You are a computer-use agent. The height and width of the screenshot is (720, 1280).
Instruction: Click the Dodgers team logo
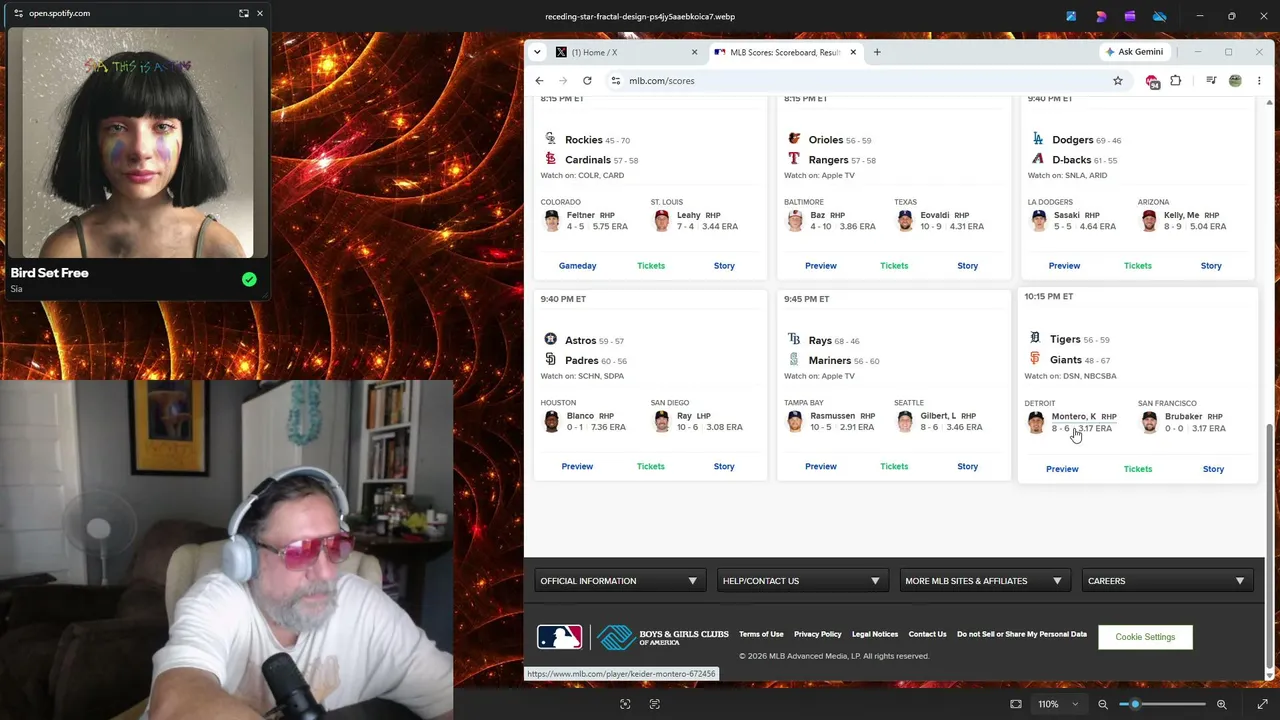pos(1038,139)
